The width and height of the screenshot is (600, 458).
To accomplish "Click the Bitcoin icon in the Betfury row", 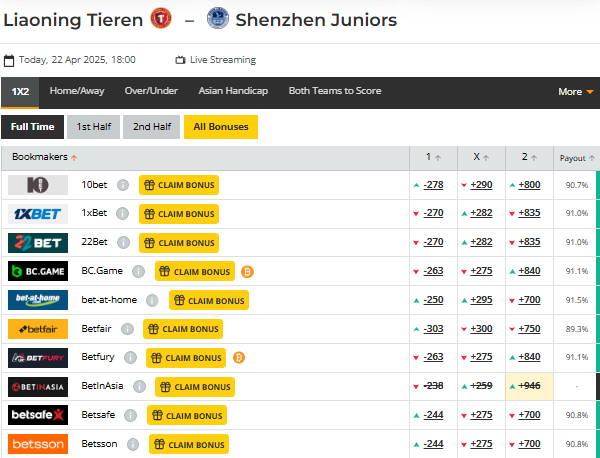I will [x=239, y=358].
